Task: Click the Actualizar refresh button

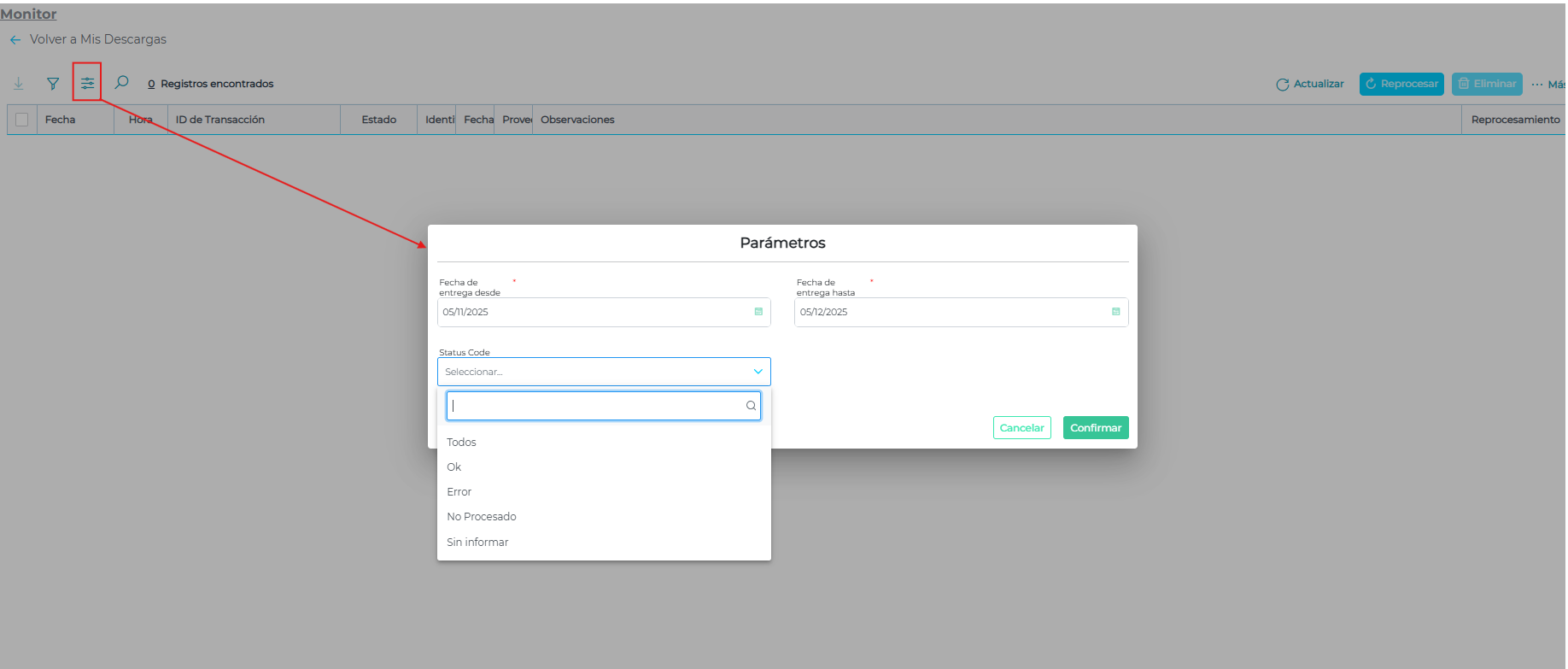Action: (x=1310, y=84)
